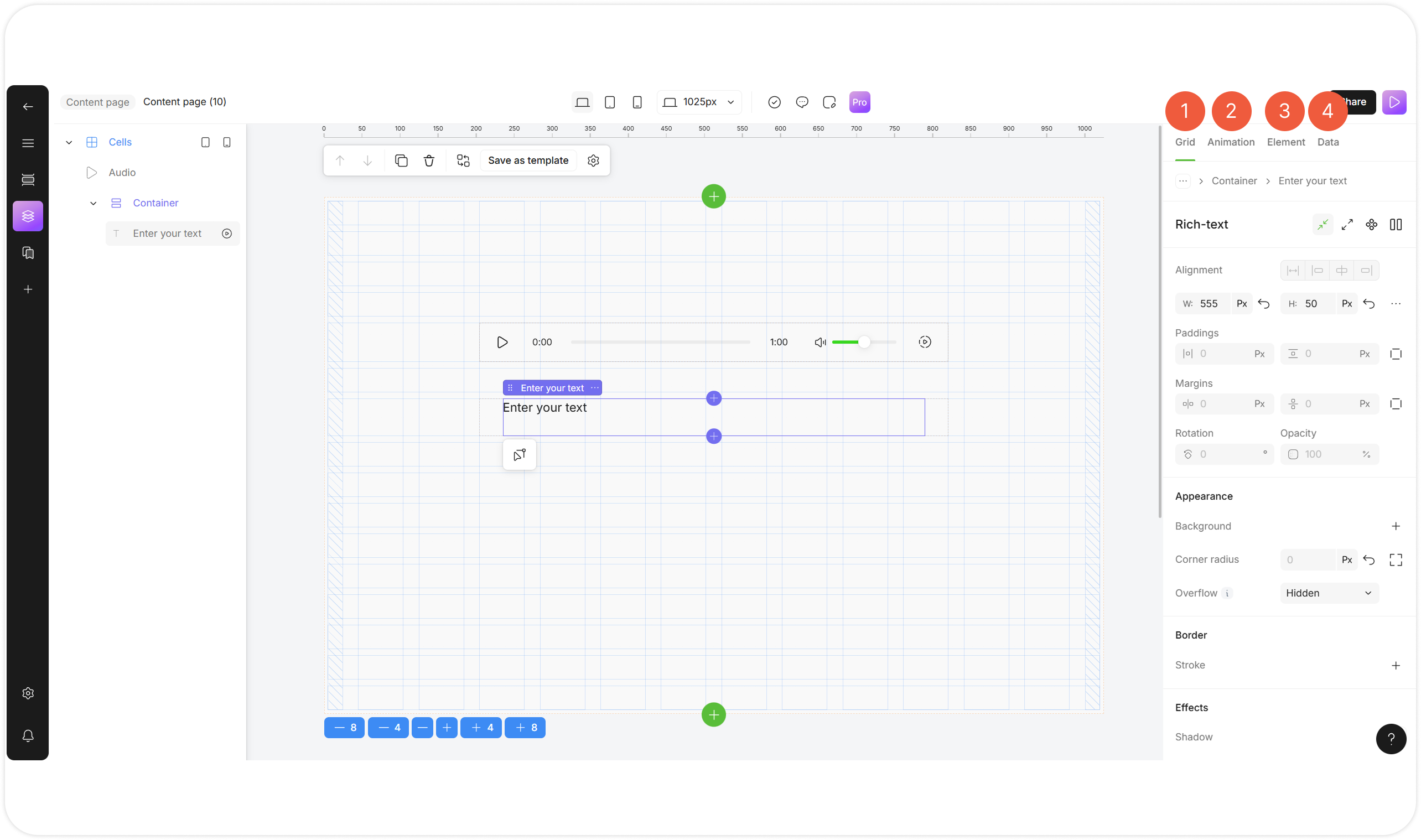Click the delete trash icon in toolbar

(428, 161)
